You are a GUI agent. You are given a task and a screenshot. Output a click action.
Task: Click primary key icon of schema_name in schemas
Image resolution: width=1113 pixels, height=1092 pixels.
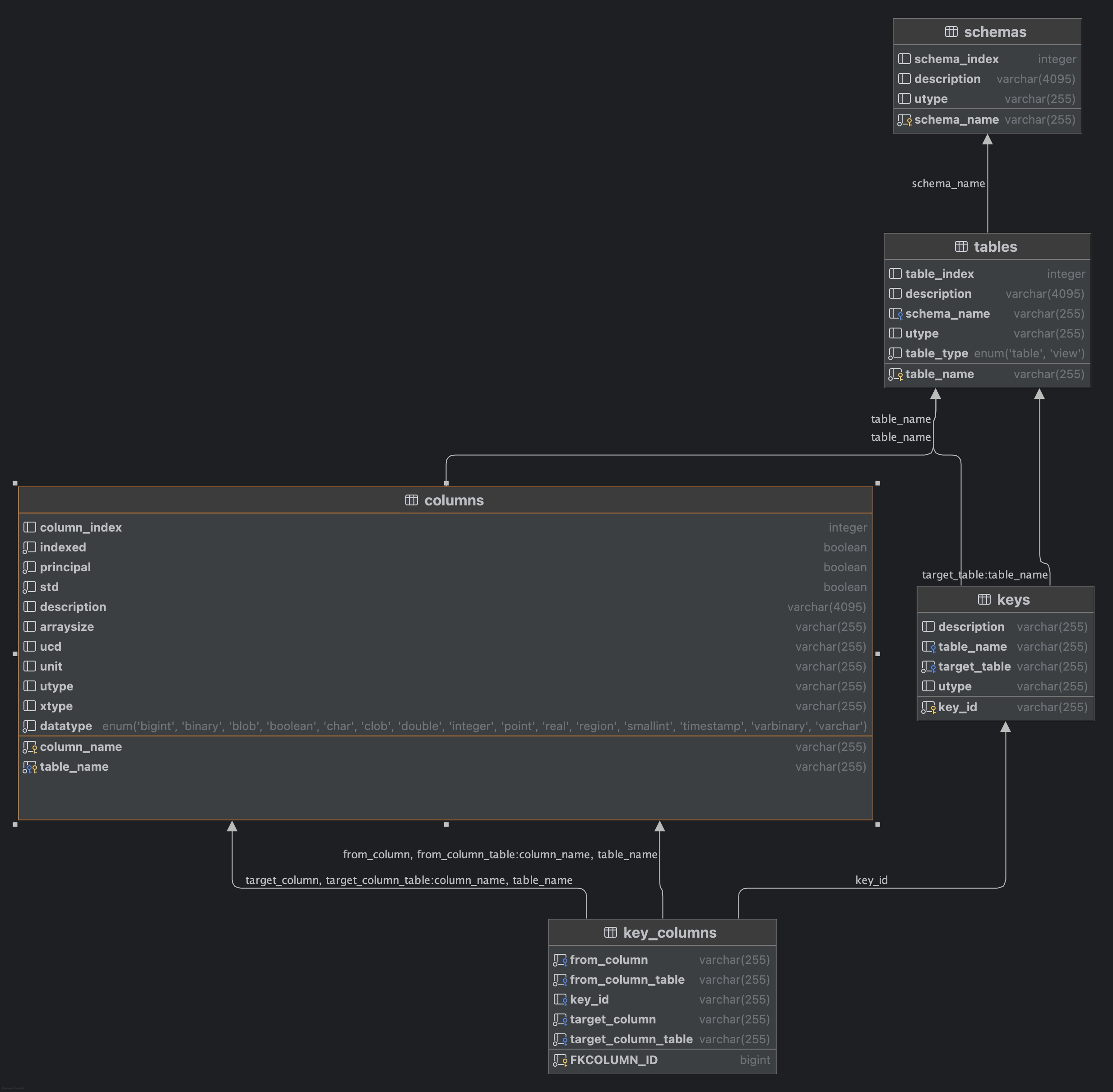pyautogui.click(x=904, y=120)
